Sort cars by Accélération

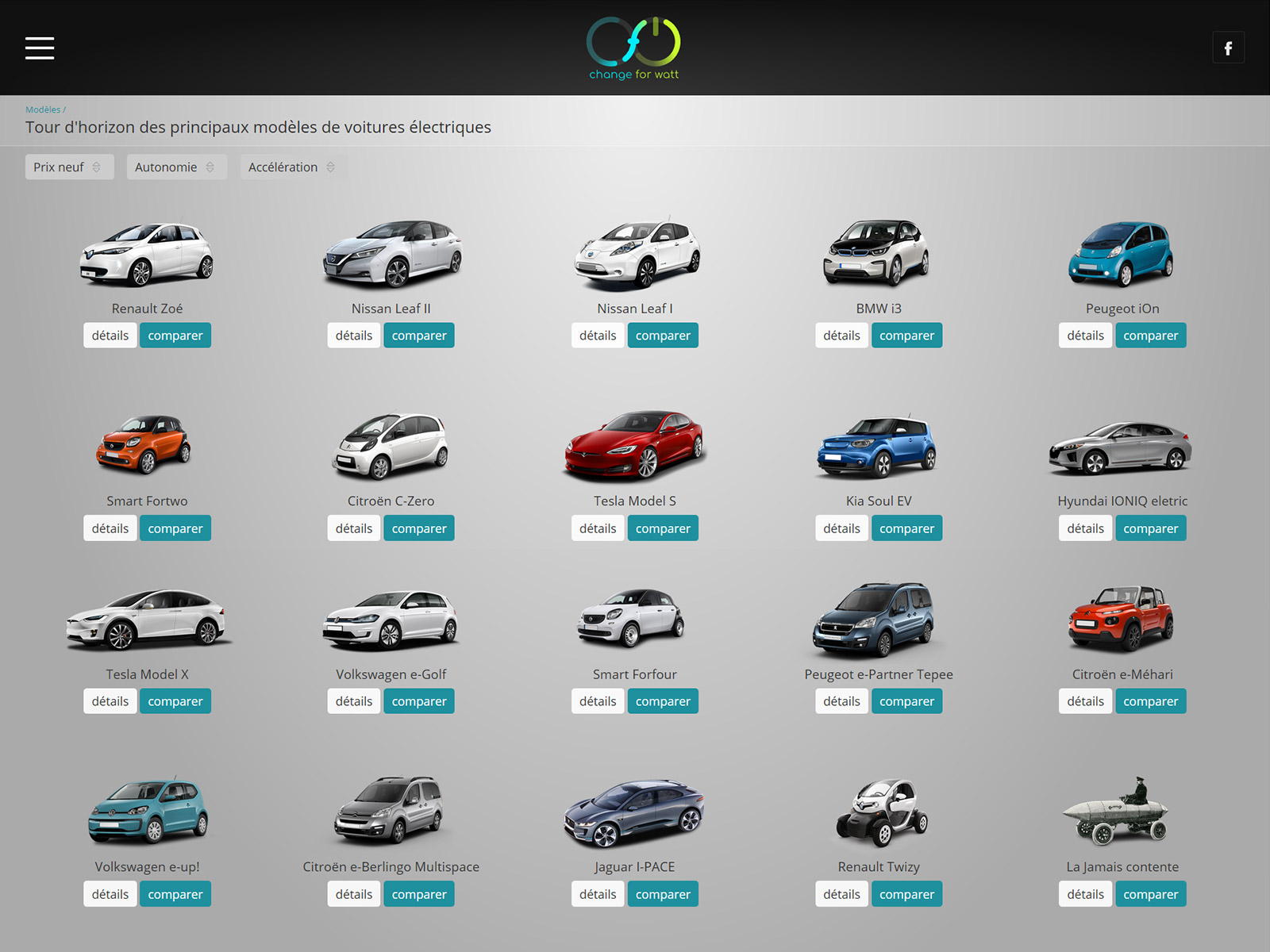pyautogui.click(x=294, y=167)
